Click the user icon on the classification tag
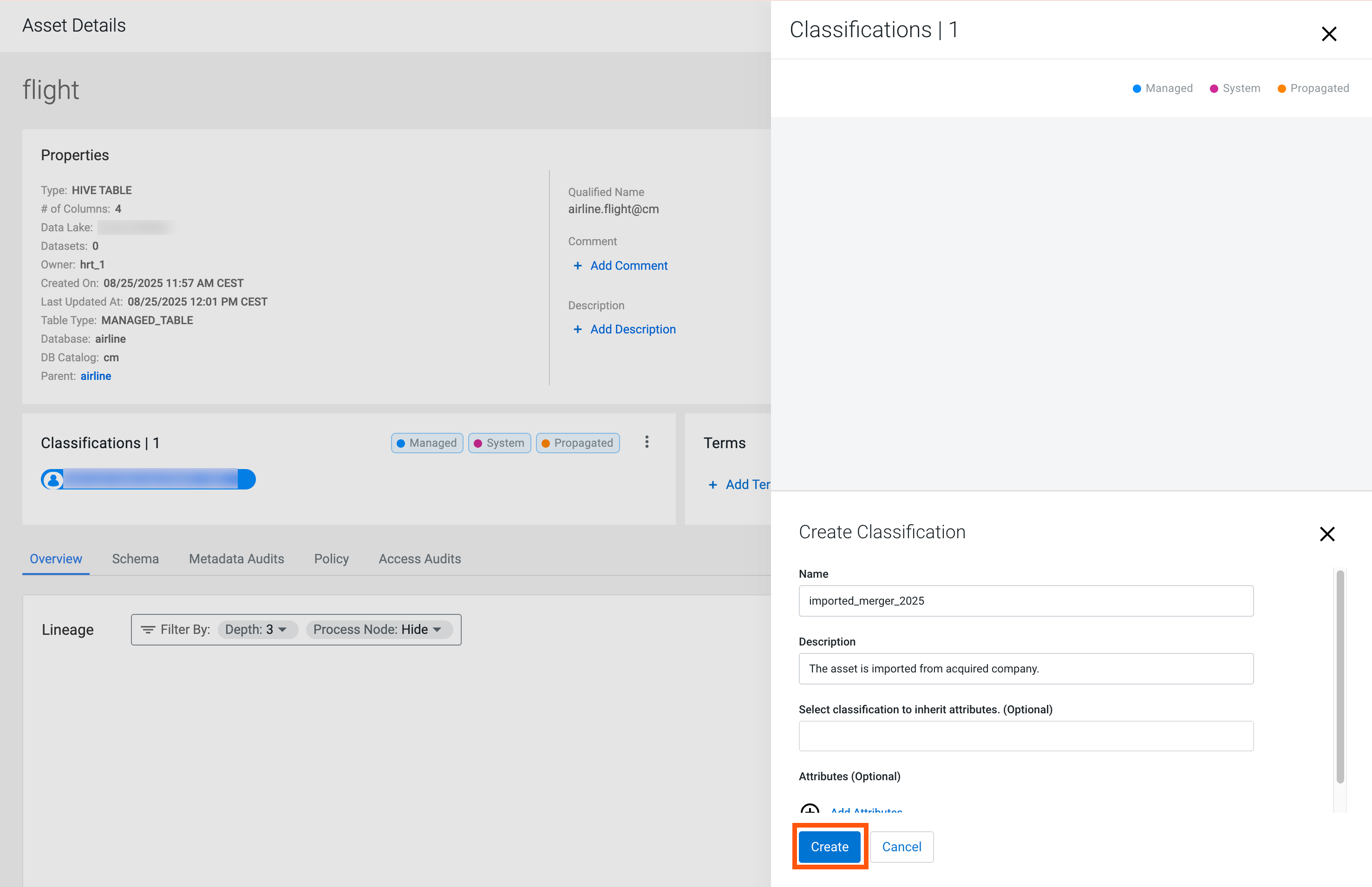Image resolution: width=1372 pixels, height=887 pixels. (x=53, y=479)
